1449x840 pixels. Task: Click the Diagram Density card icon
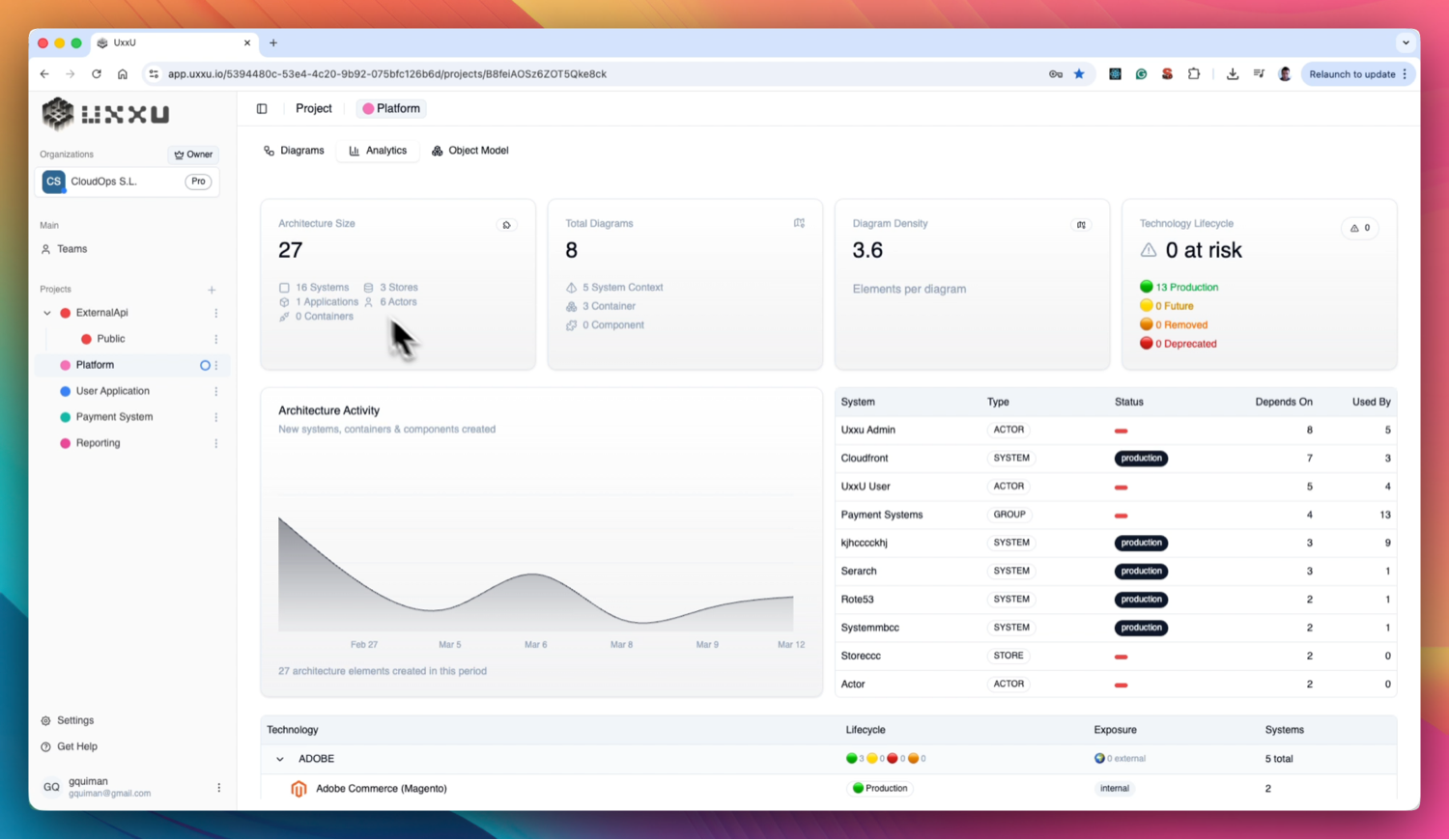(1081, 225)
